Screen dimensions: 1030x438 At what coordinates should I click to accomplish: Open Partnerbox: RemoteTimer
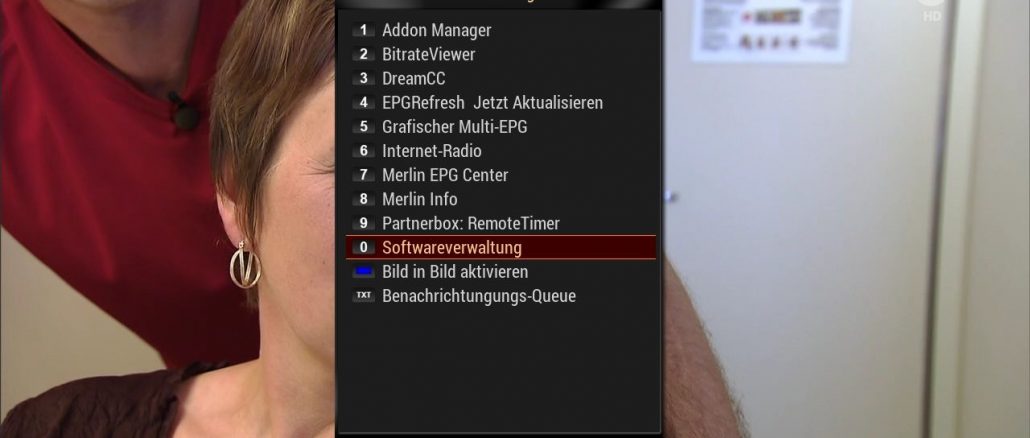(x=501, y=223)
